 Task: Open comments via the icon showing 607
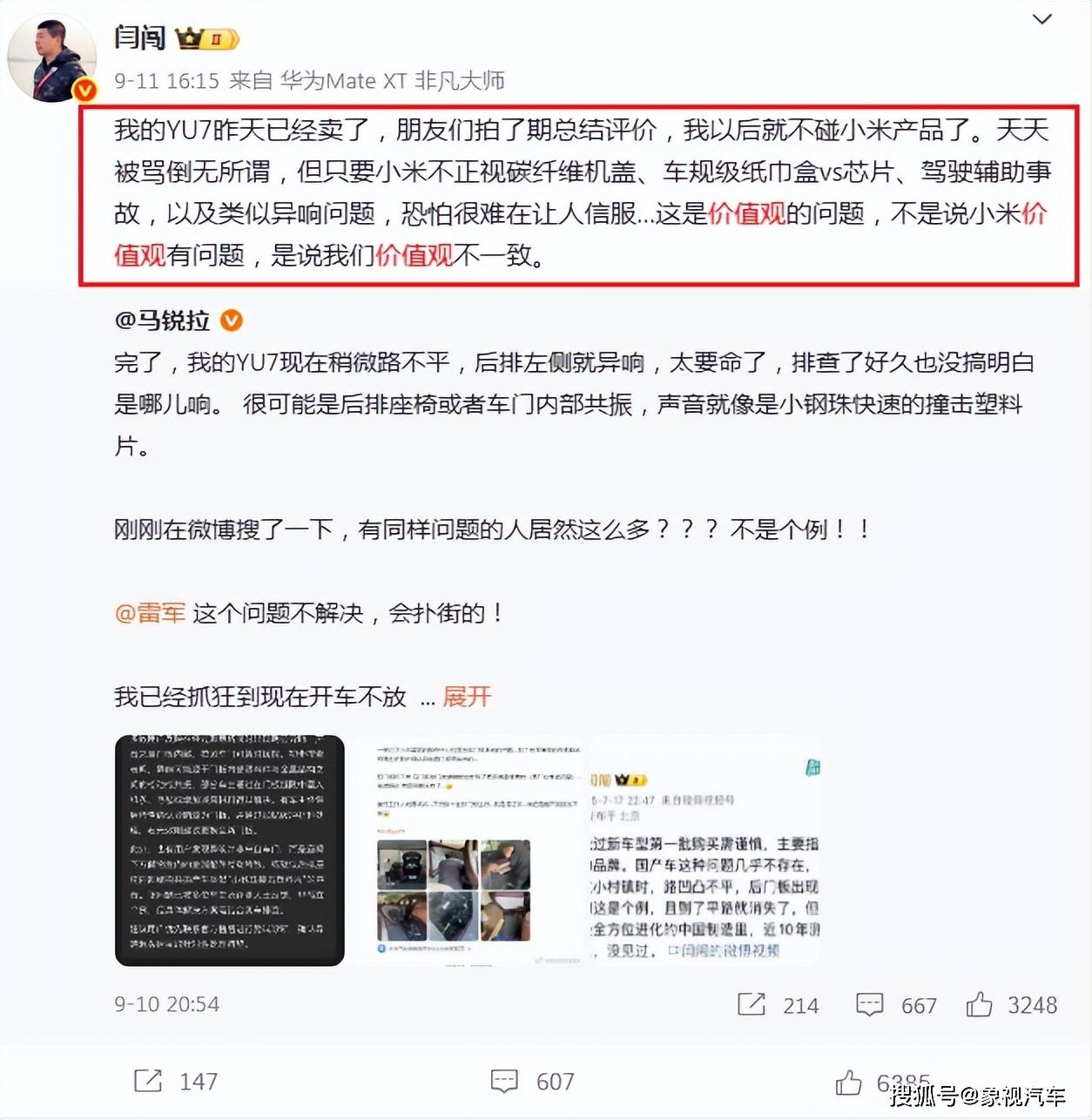click(504, 1082)
